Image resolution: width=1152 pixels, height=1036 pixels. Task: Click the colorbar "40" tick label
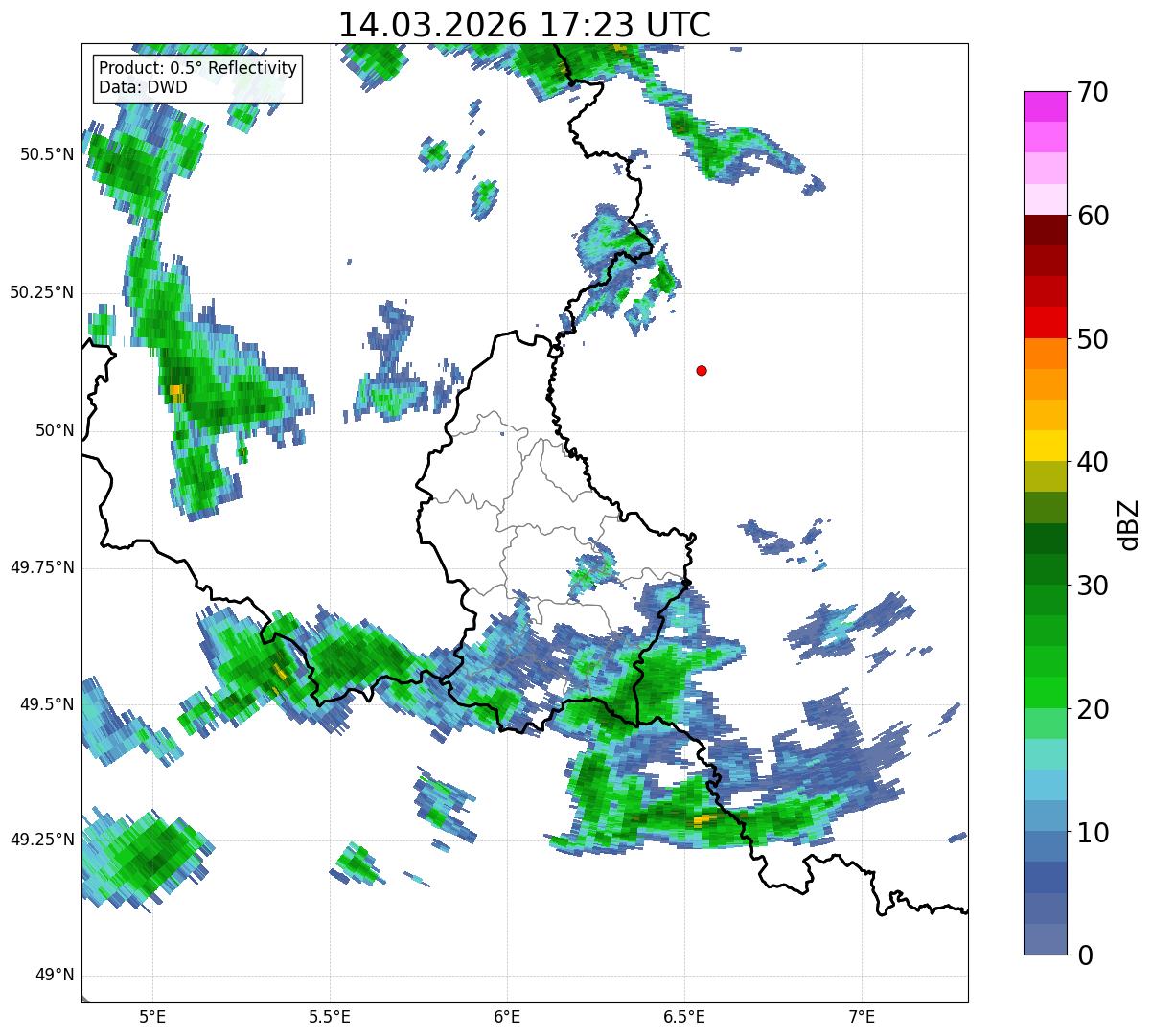click(x=1093, y=462)
